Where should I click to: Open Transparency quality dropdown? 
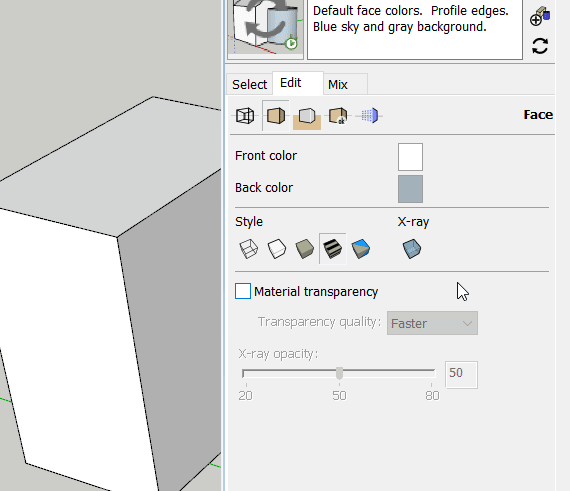click(x=432, y=323)
